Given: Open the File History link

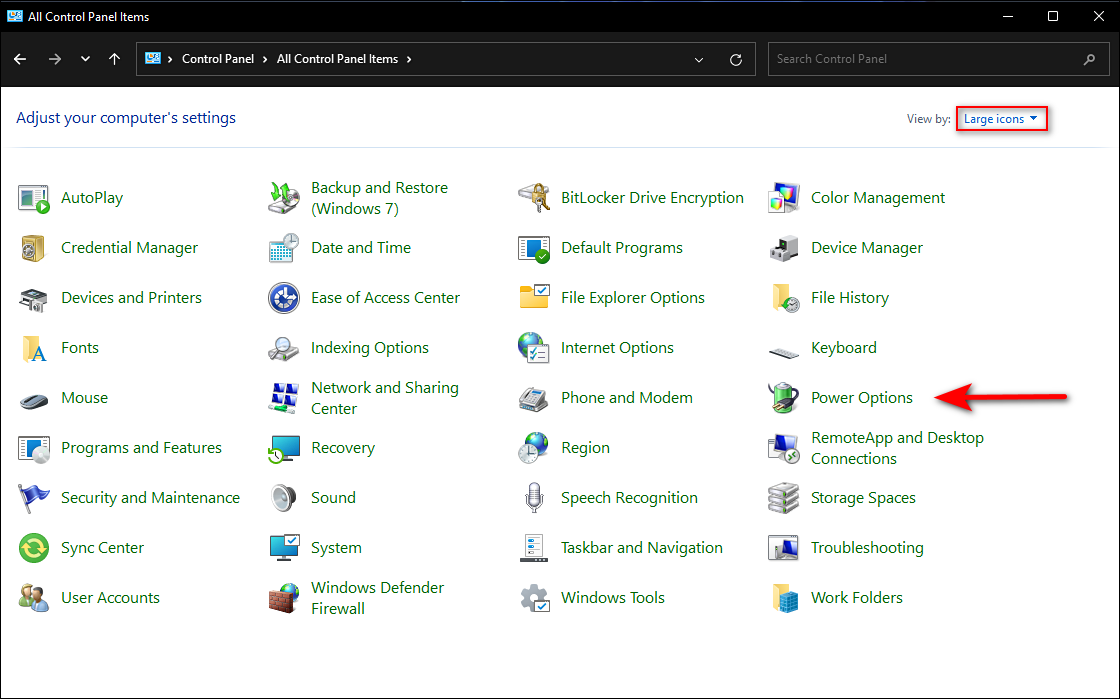Looking at the screenshot, I should [849, 298].
